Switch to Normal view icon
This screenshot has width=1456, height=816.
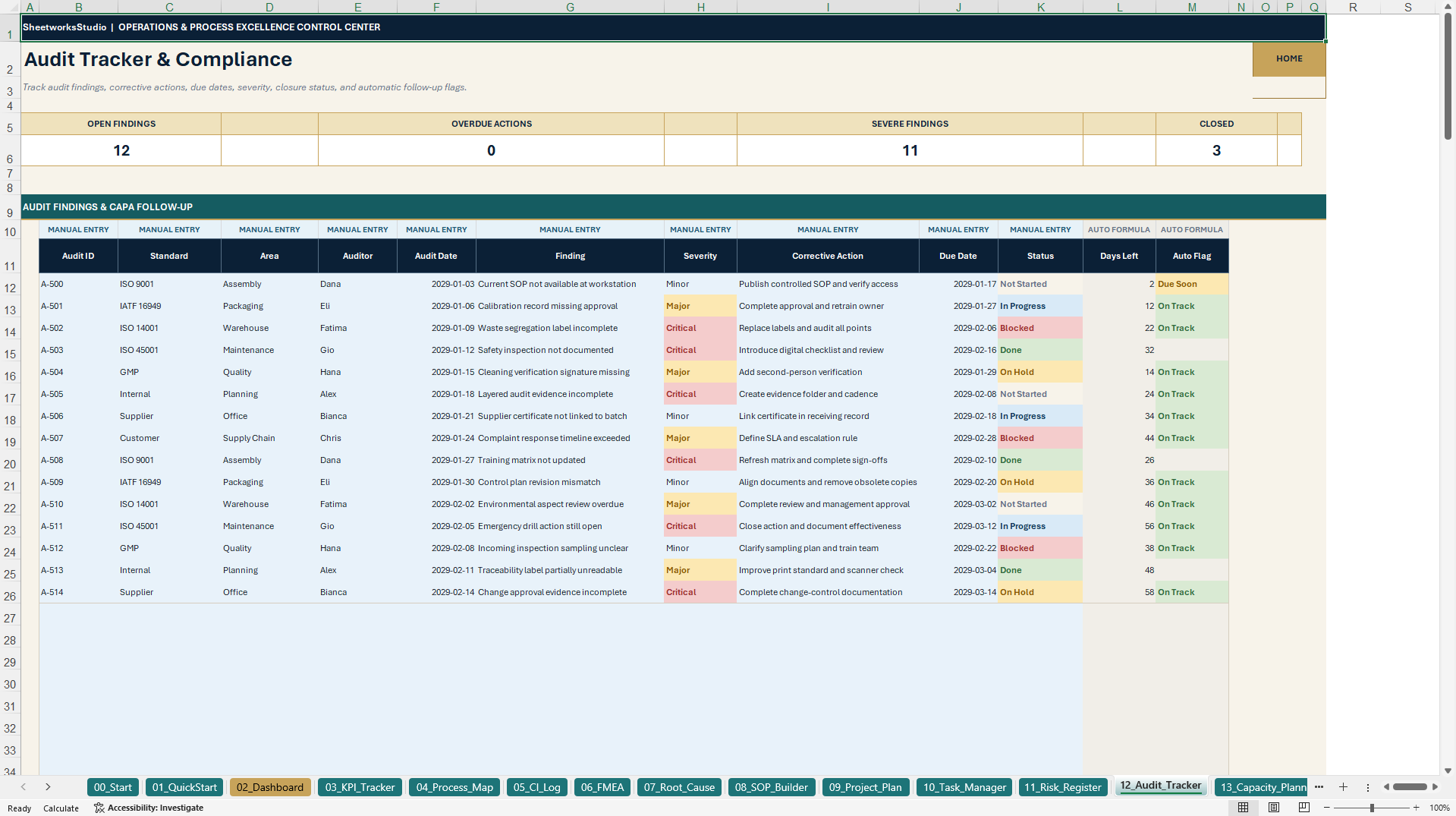pos(1243,808)
